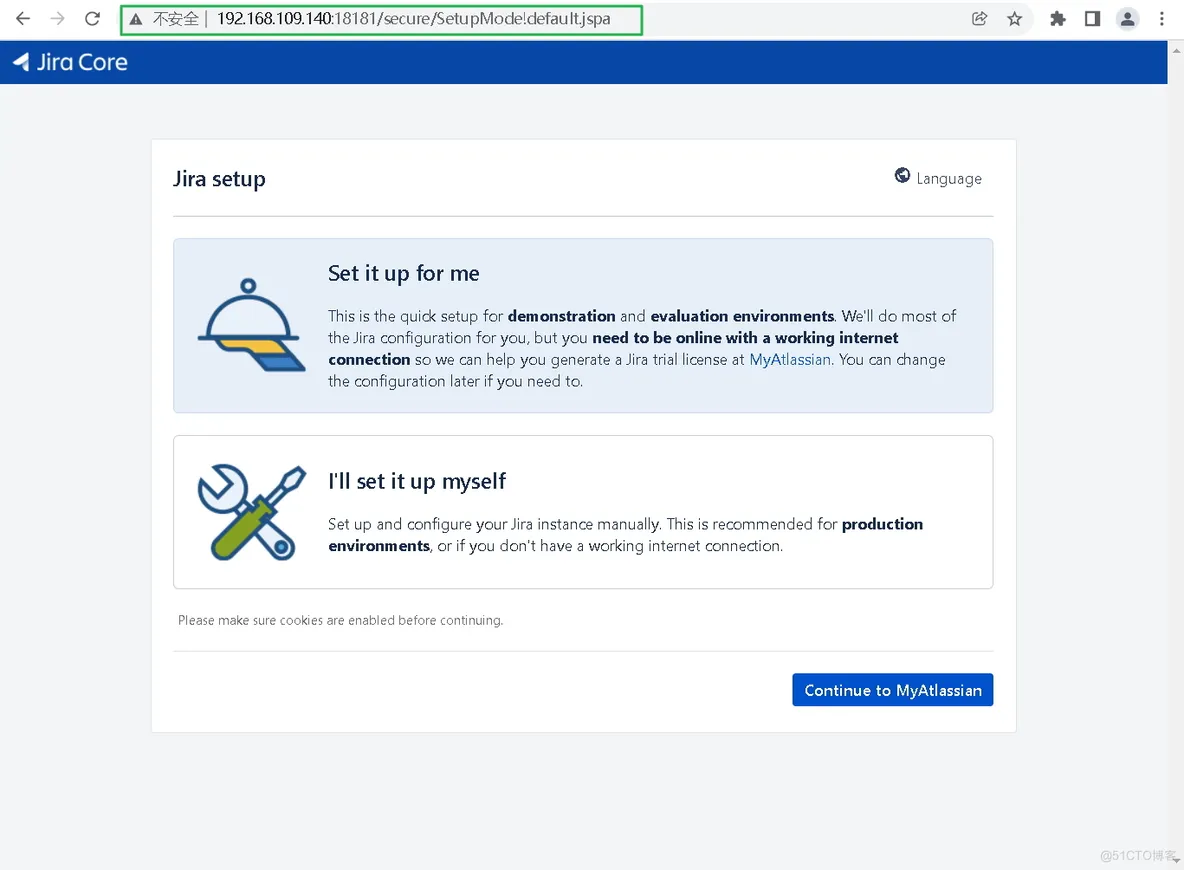Go back using the browser back arrow

tap(23, 19)
